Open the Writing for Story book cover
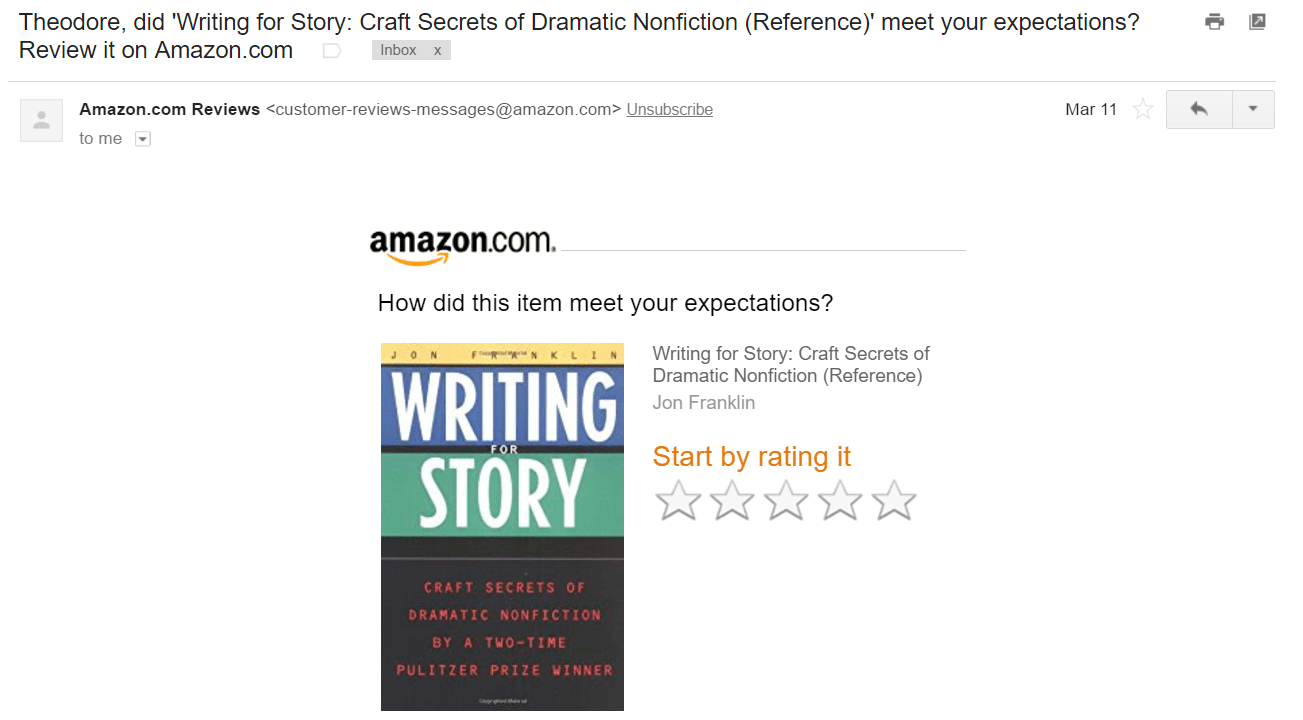Image resolution: width=1303 pixels, height=720 pixels. click(x=502, y=527)
